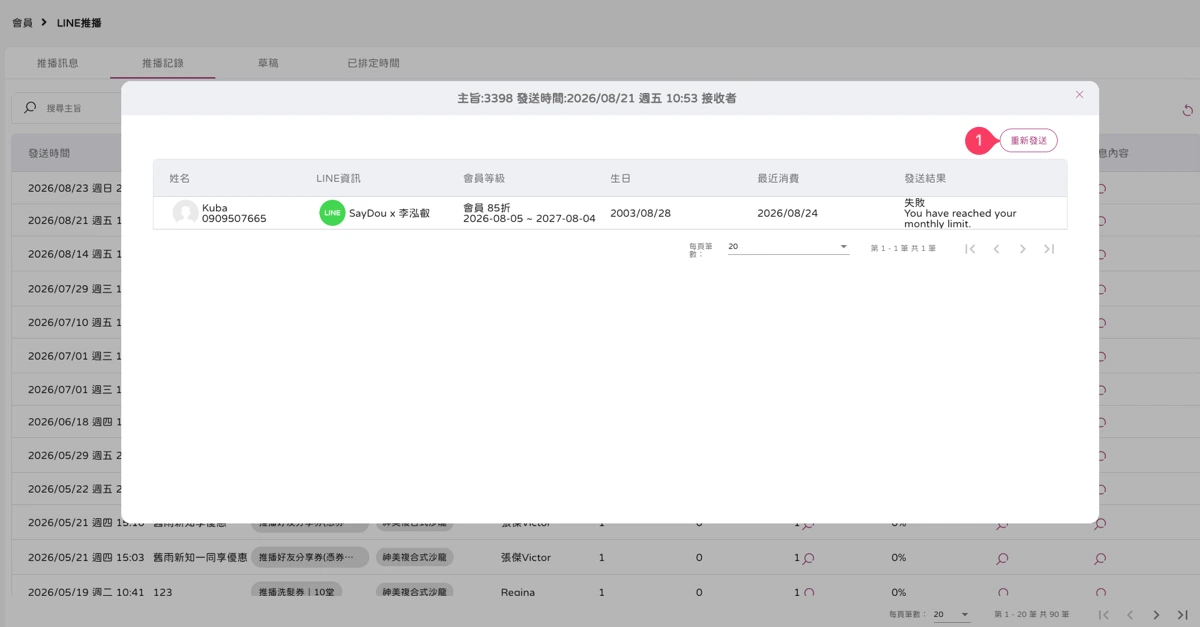This screenshot has width=1200, height=627.
Task: Click the 2026/05/29 週五 row date
Action: (x=75, y=455)
